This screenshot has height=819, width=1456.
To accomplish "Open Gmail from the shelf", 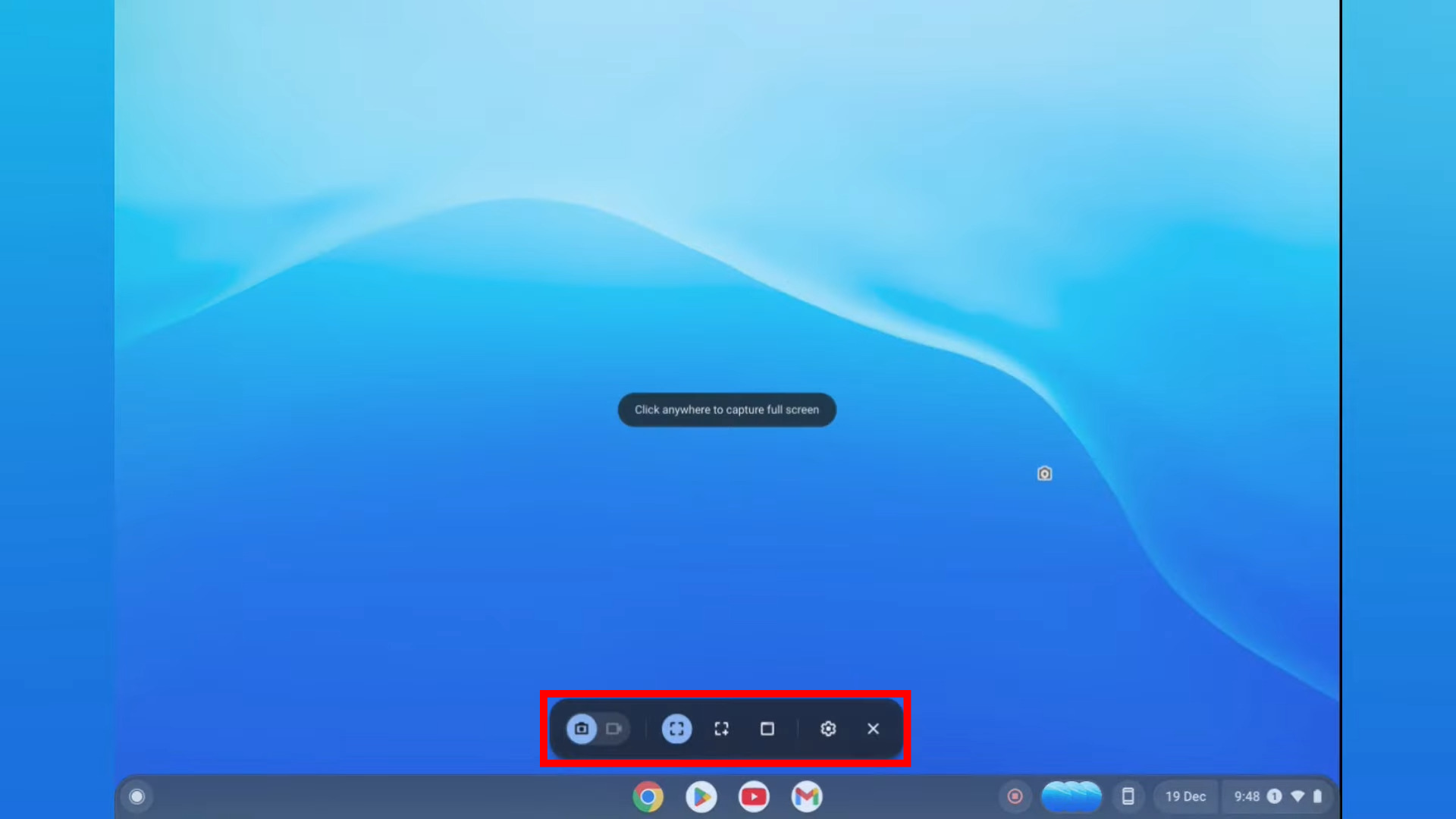I will click(807, 796).
